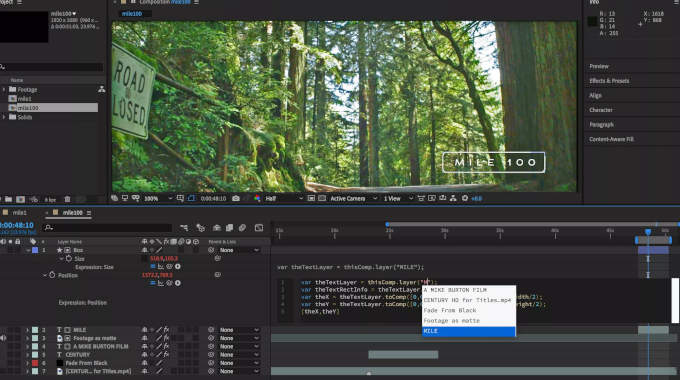The width and height of the screenshot is (680, 380).
Task: Click the expression pick whip for Size
Action: (170, 267)
